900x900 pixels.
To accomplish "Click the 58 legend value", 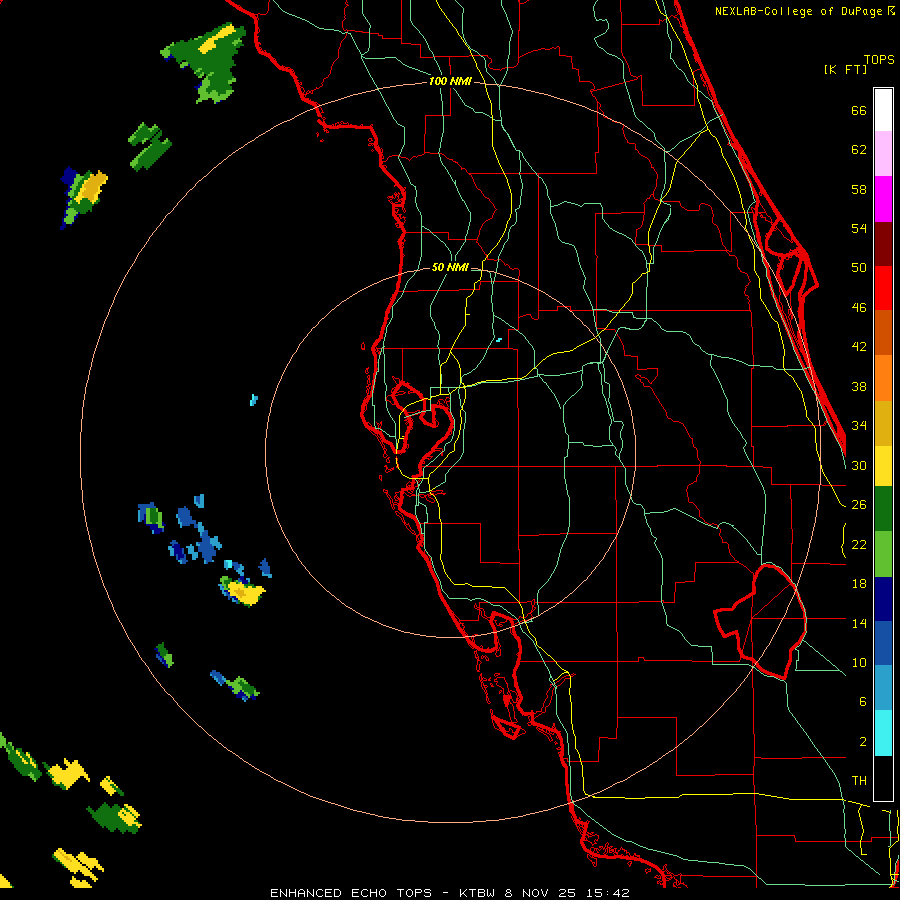I will (x=859, y=189).
